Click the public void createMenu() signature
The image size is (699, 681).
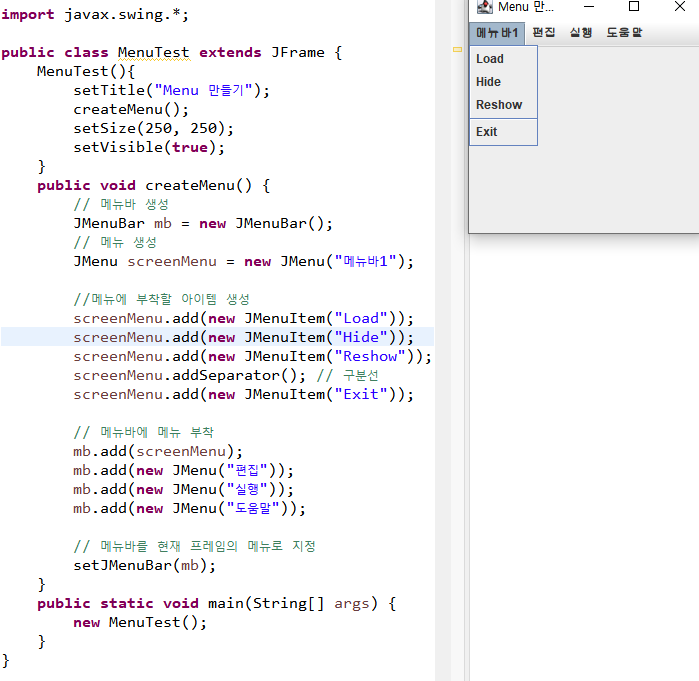point(154,185)
